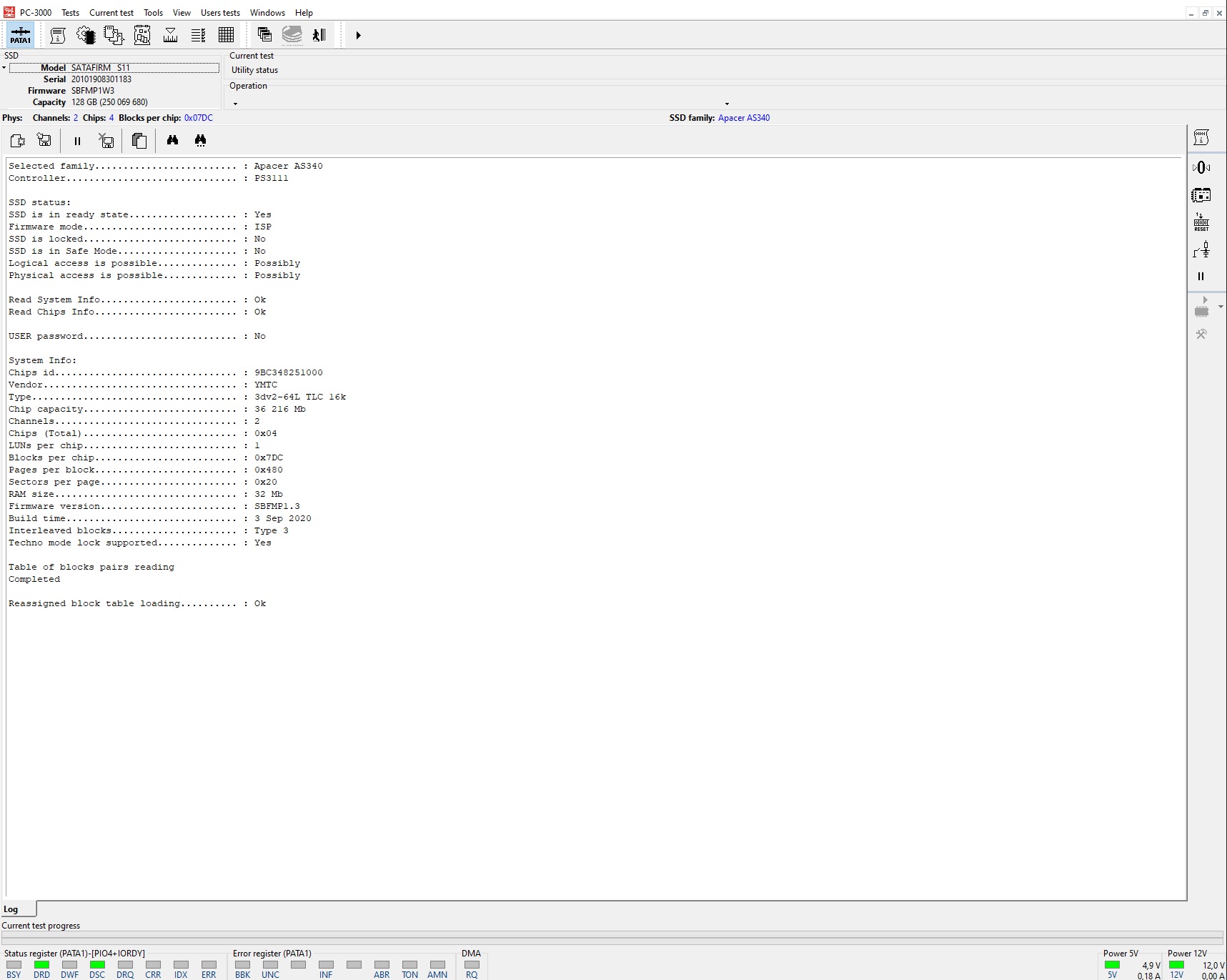Click the power switch circuit sidebar icon
Viewport: 1227px width, 980px height.
1201,249
